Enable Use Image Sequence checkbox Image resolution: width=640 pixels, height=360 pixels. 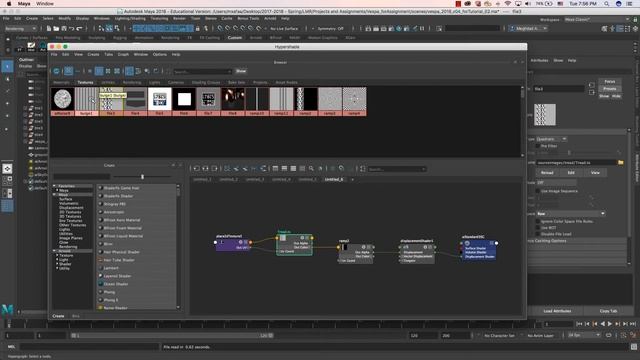click(x=538, y=191)
